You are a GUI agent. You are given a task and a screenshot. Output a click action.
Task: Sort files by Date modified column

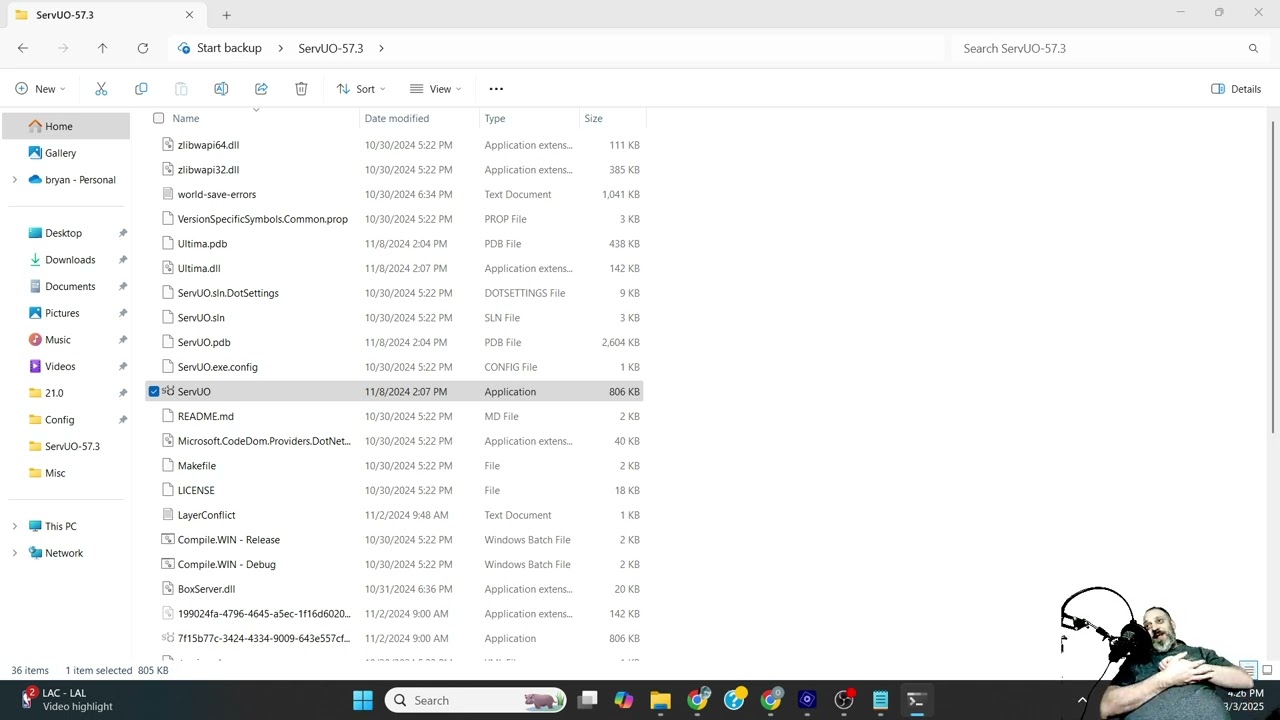pyautogui.click(x=397, y=118)
